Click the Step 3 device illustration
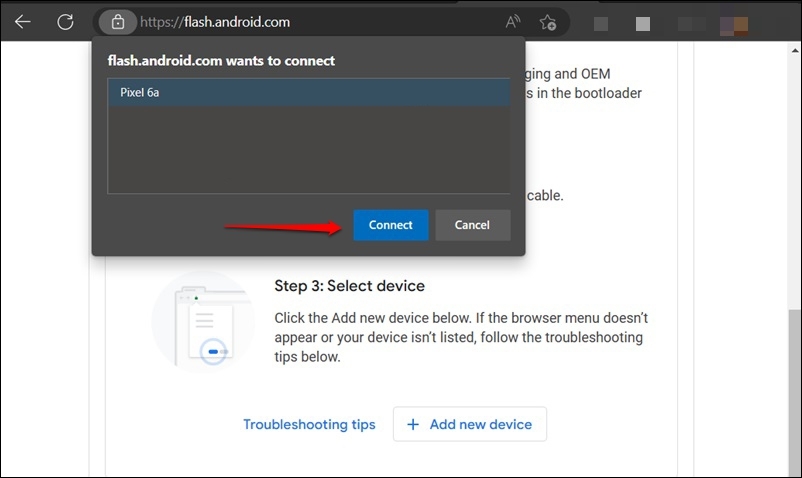This screenshot has width=802, height=478. coord(203,322)
